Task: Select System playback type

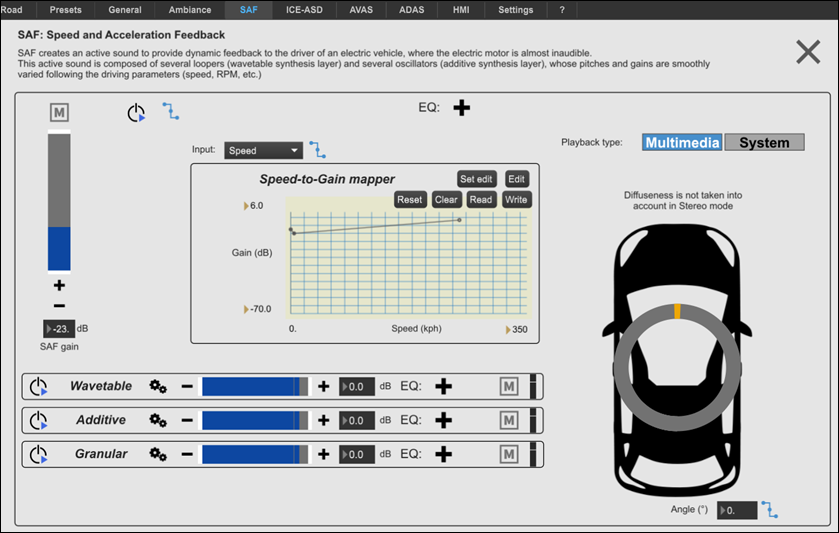Action: (x=764, y=142)
